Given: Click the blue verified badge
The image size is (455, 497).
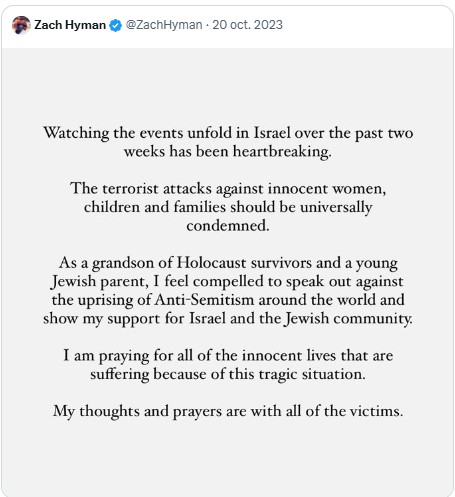Looking at the screenshot, I should click(x=116, y=25).
